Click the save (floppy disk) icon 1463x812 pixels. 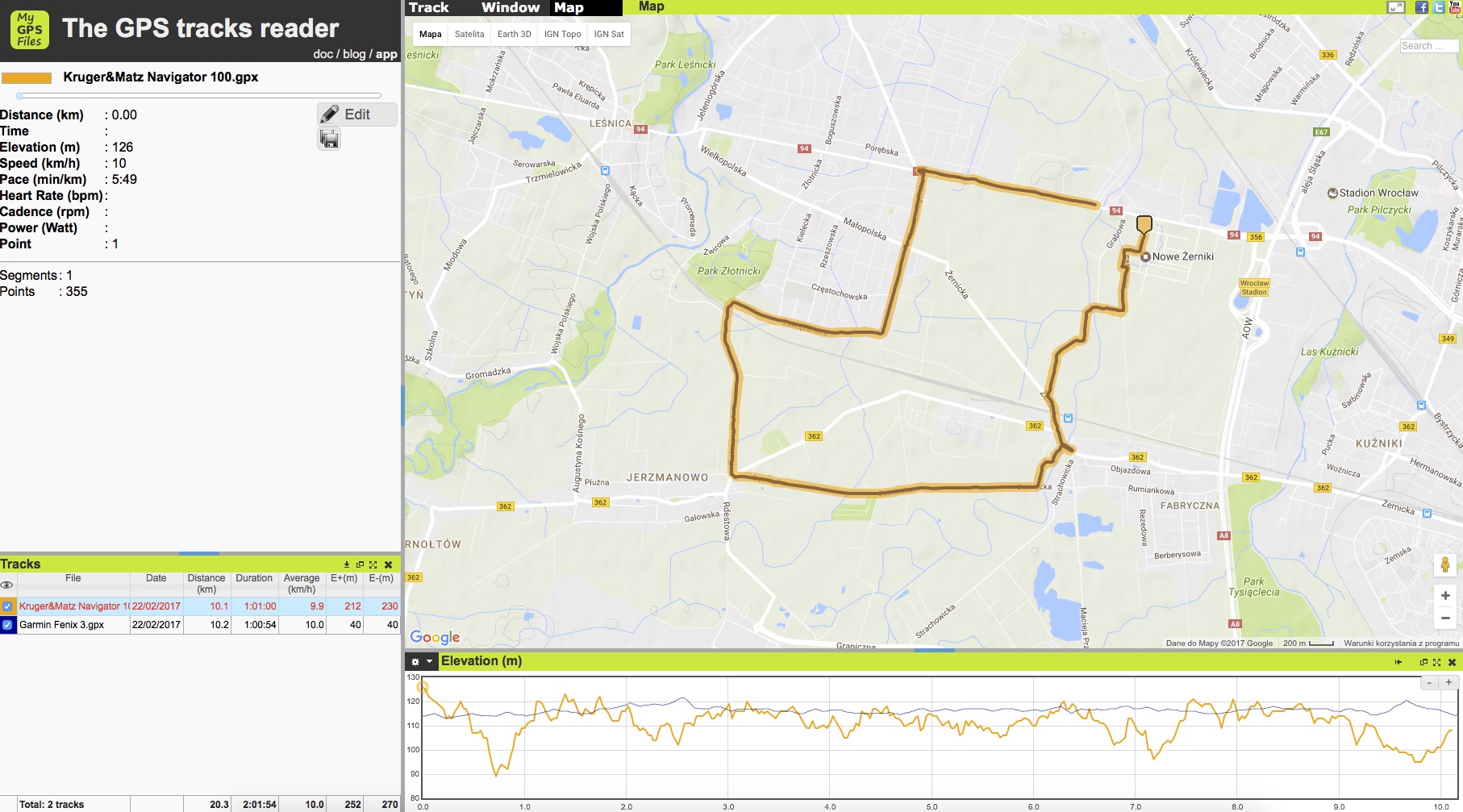tap(329, 139)
